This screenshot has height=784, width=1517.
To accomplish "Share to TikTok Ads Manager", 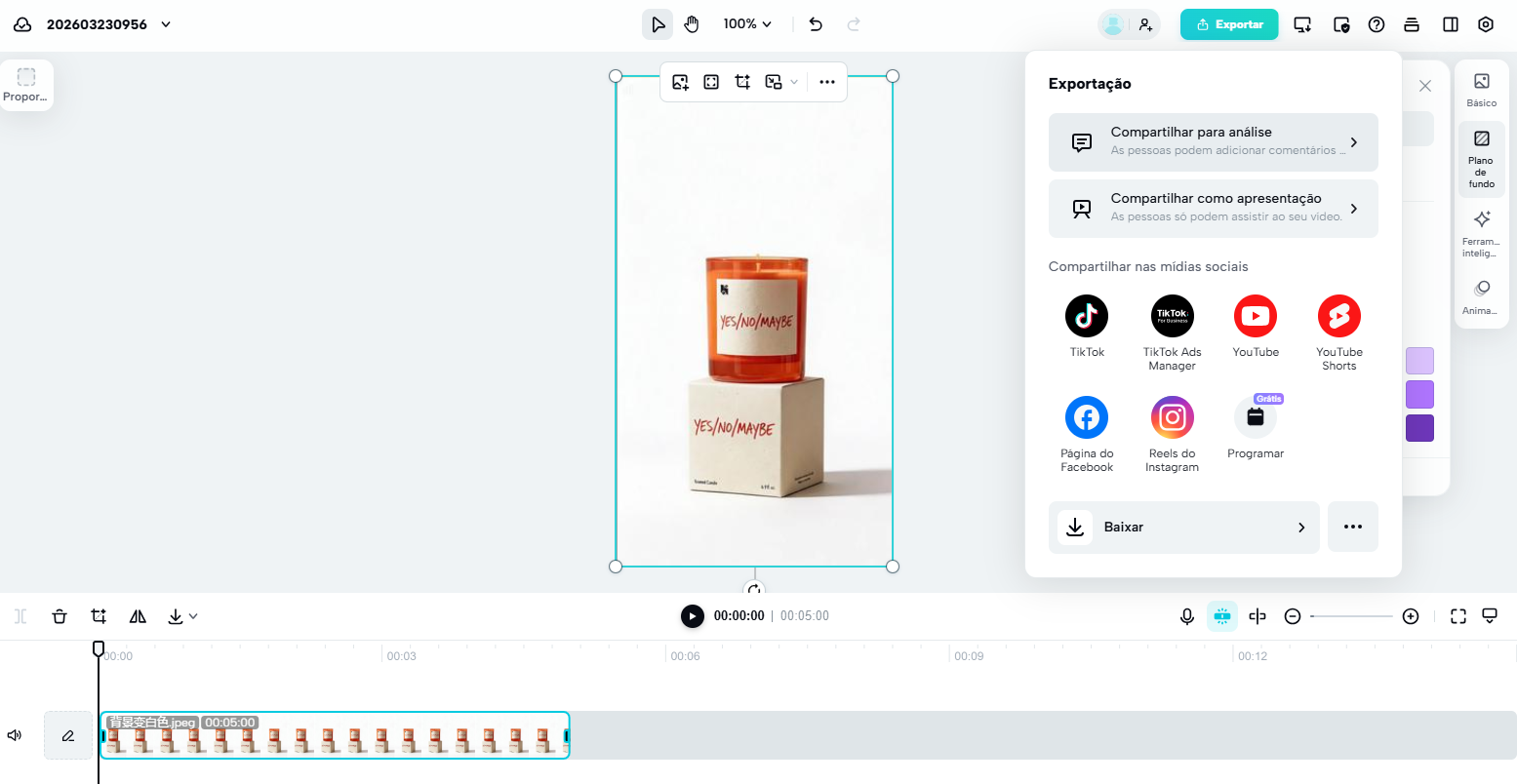I will (1172, 333).
